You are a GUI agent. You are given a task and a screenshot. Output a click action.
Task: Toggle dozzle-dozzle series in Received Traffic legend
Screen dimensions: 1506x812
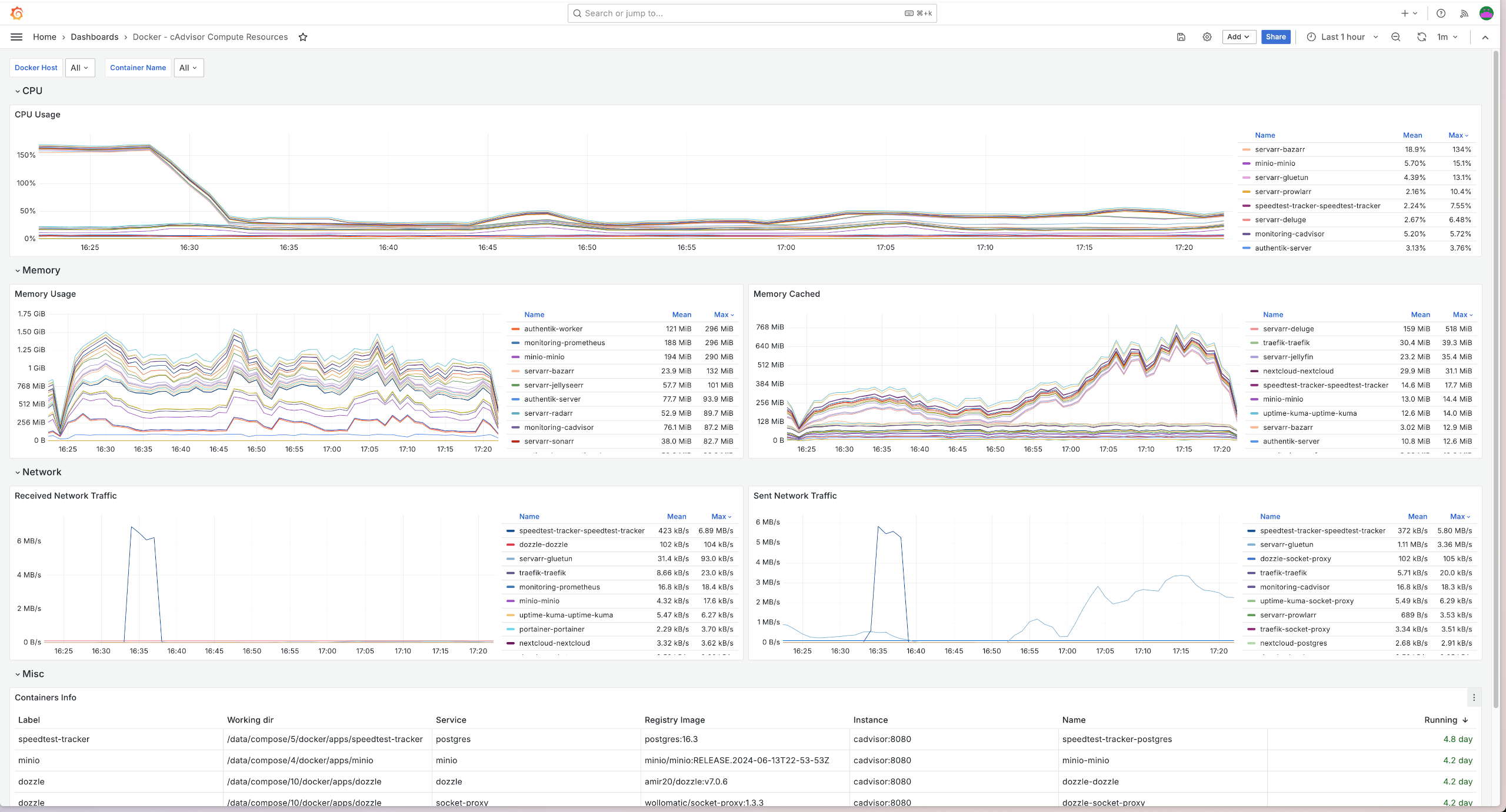click(543, 544)
